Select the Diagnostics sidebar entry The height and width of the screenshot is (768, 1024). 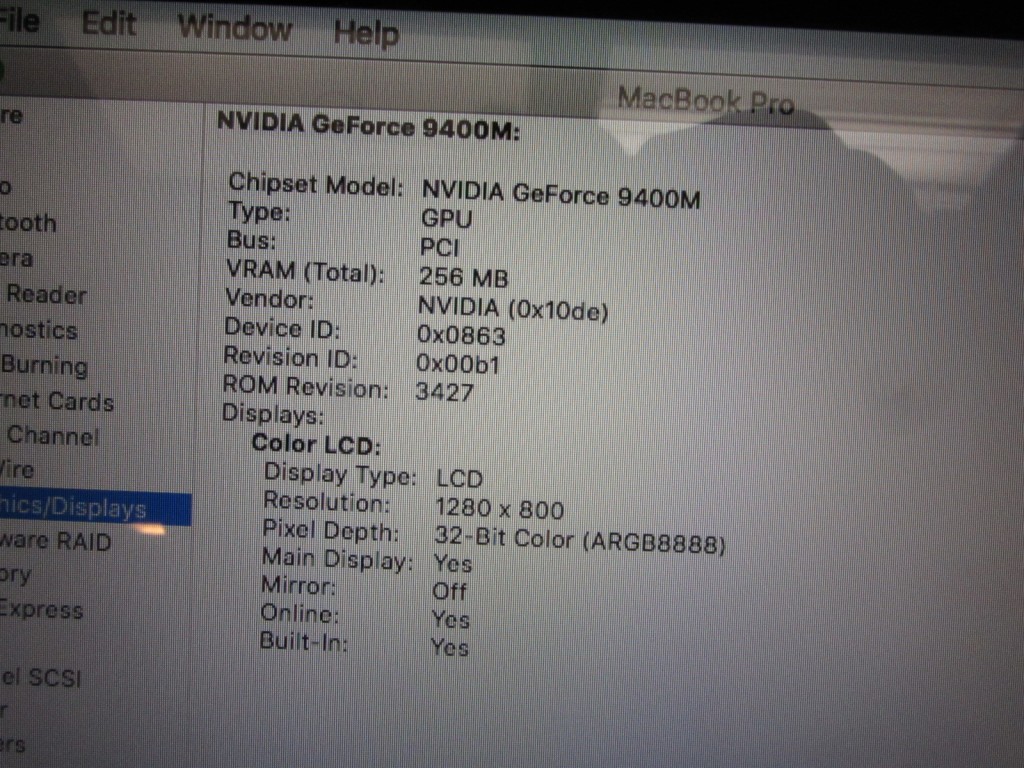coord(39,330)
